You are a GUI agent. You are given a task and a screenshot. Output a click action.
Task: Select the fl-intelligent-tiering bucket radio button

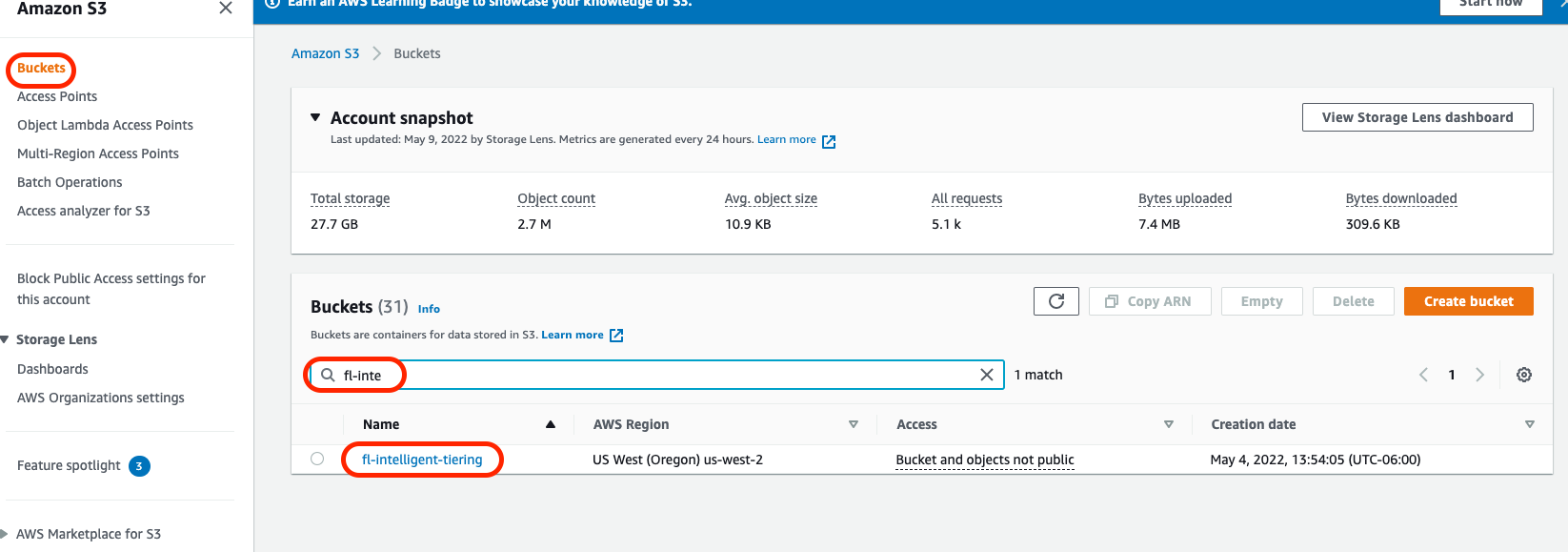point(317,459)
